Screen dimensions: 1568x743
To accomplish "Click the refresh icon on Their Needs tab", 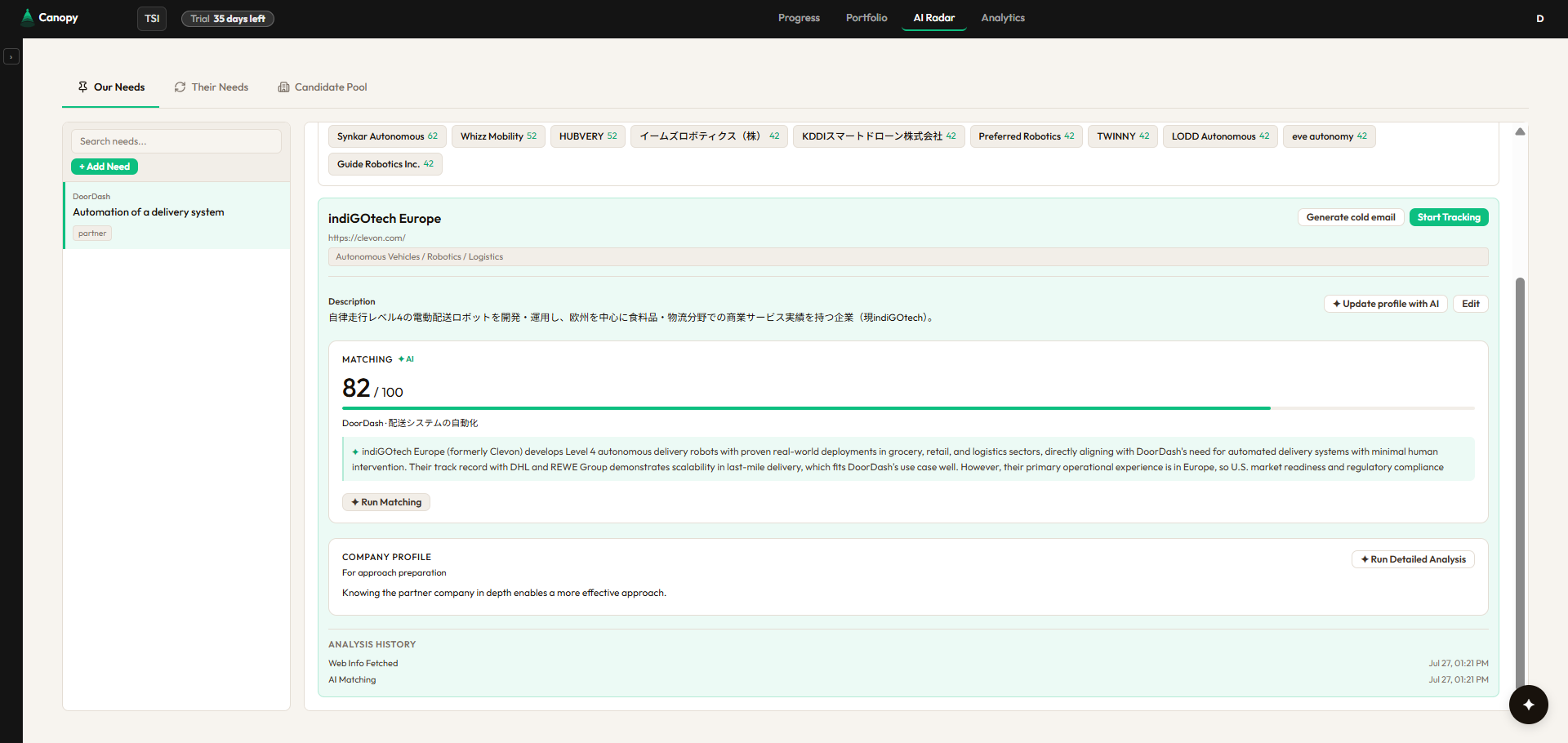I will 180,87.
